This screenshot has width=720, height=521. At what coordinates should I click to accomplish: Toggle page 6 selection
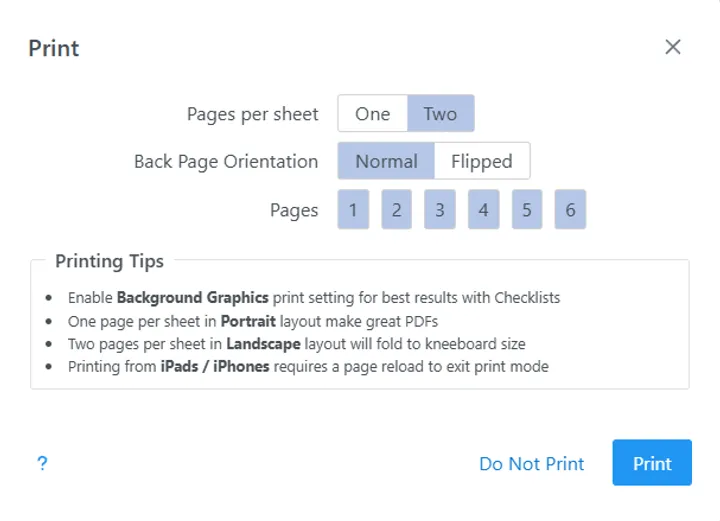(570, 210)
